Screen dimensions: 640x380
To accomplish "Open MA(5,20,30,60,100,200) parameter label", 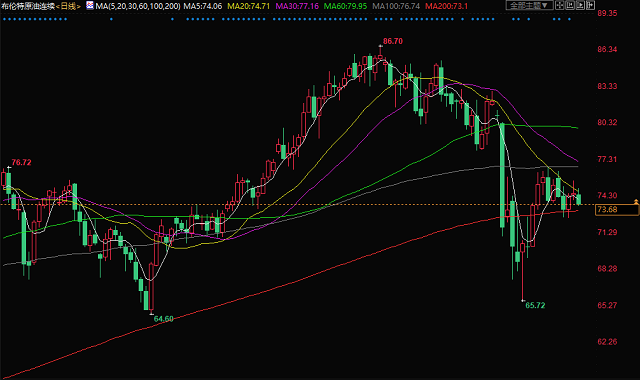I will click(138, 6).
